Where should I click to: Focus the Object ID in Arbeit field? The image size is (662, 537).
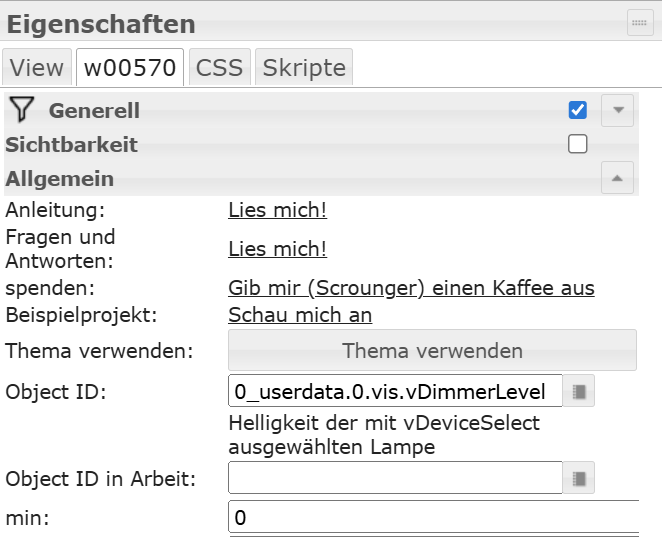coord(395,478)
